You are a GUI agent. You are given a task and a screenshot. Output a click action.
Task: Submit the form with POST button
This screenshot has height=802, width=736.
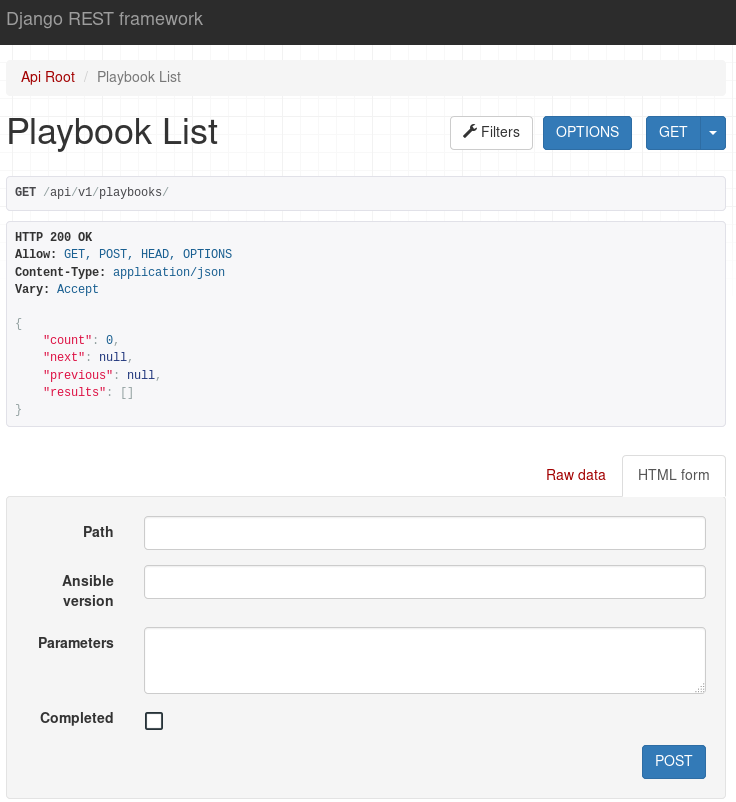(x=674, y=762)
